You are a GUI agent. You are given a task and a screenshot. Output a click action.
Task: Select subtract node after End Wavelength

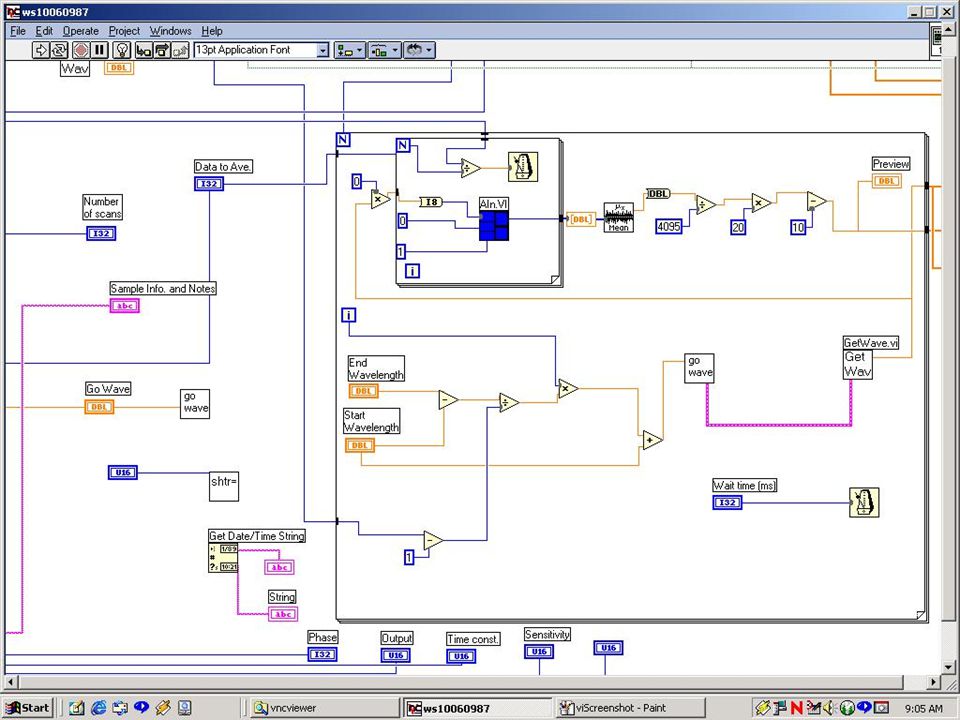coord(448,400)
